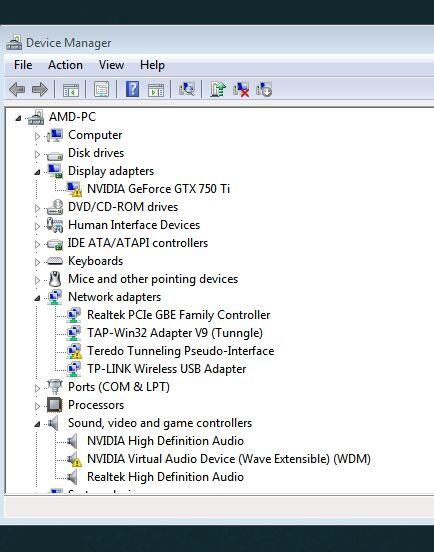Click the Disable device toolbar icon

point(264,89)
